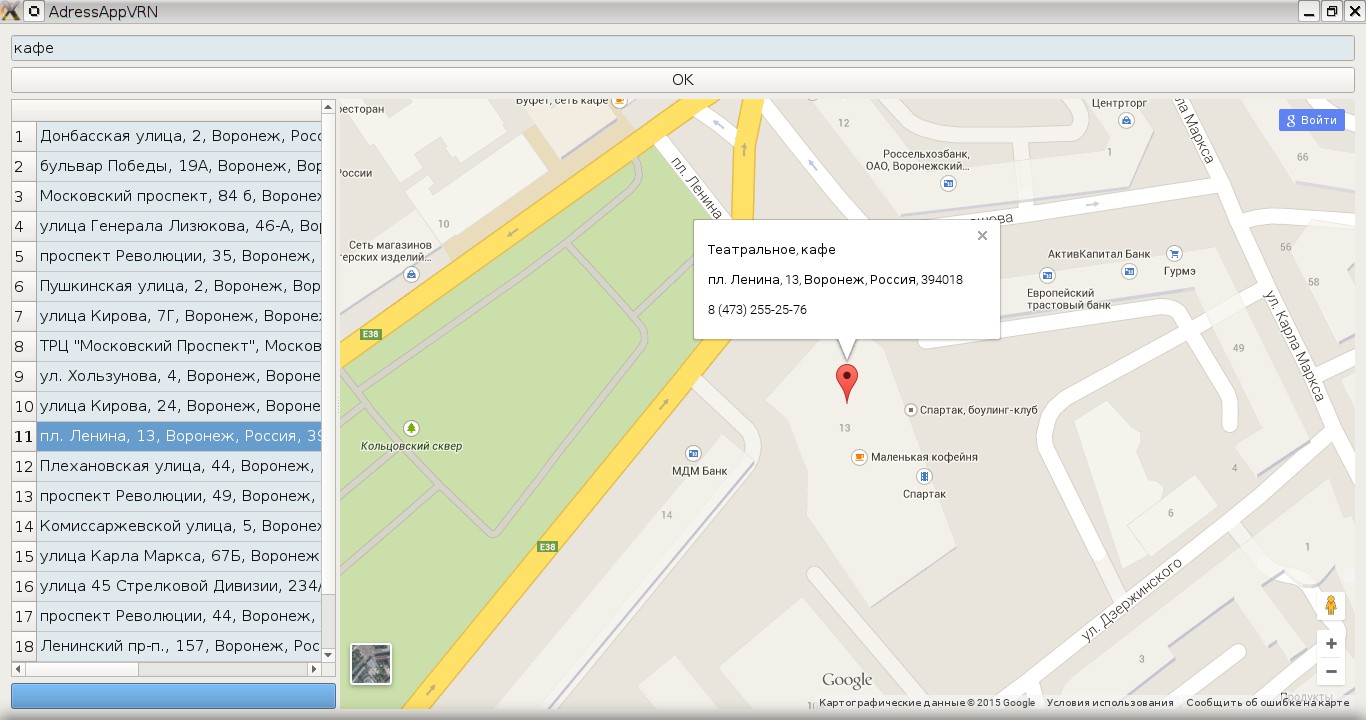Image resolution: width=1366 pixels, height=720 pixels.
Task: Click the Войти sign-in button
Action: (1311, 120)
